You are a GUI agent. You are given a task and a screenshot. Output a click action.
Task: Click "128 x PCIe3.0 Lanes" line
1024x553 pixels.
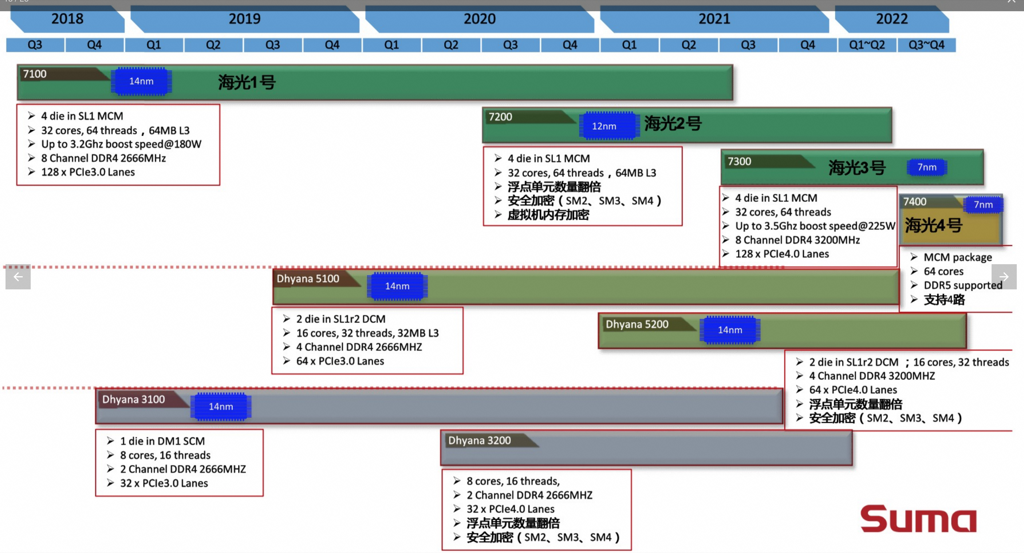coord(88,172)
